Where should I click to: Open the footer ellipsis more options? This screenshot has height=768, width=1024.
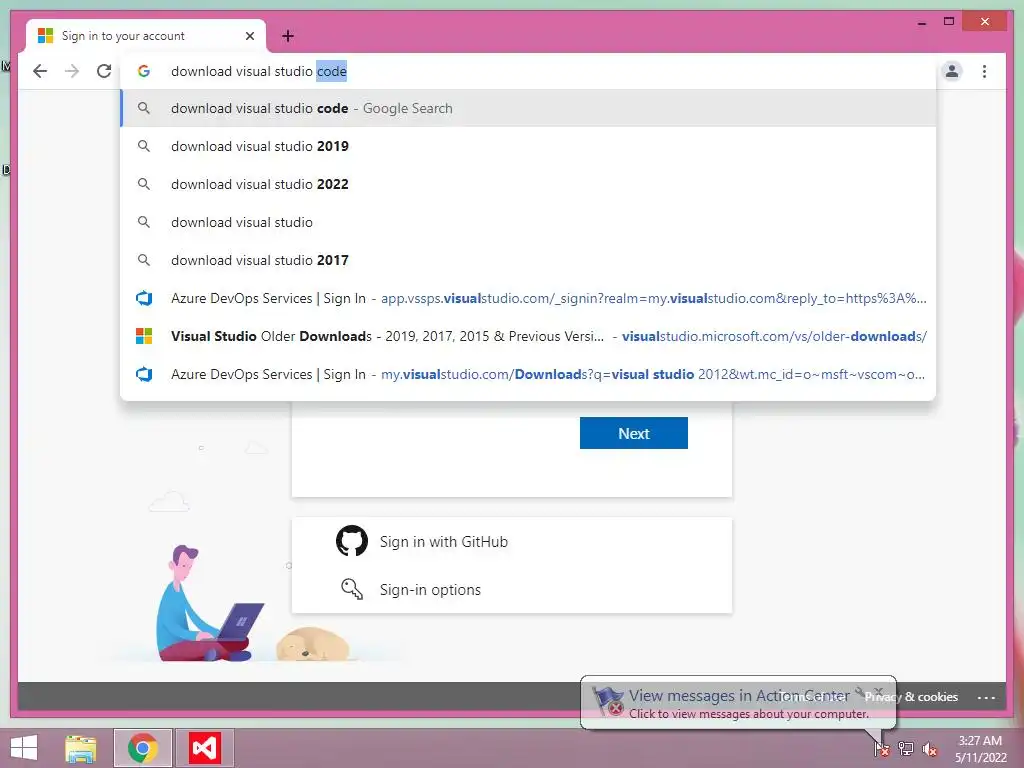pos(986,697)
